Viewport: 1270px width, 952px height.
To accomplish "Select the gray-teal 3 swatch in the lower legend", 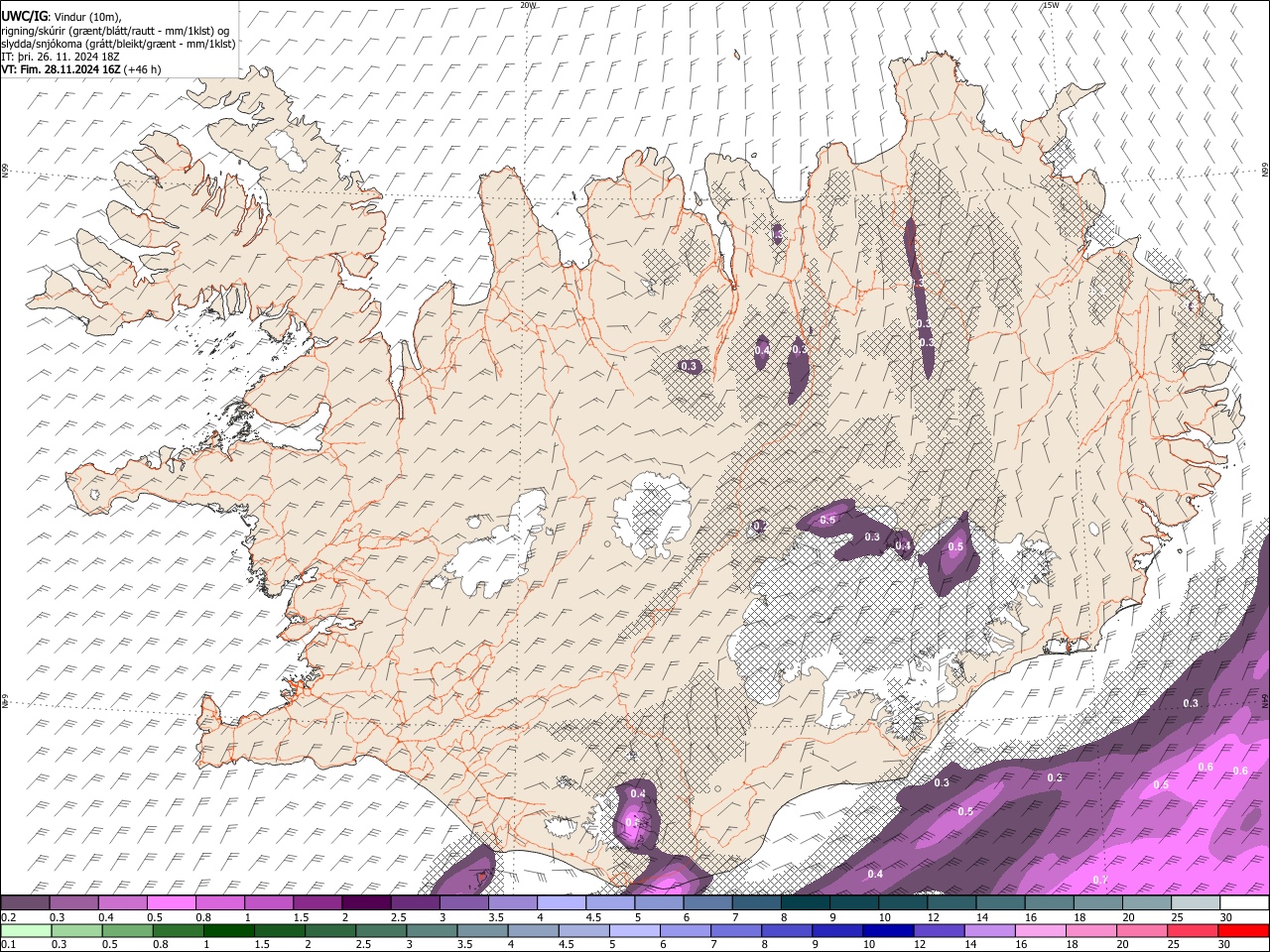I will click(x=432, y=930).
